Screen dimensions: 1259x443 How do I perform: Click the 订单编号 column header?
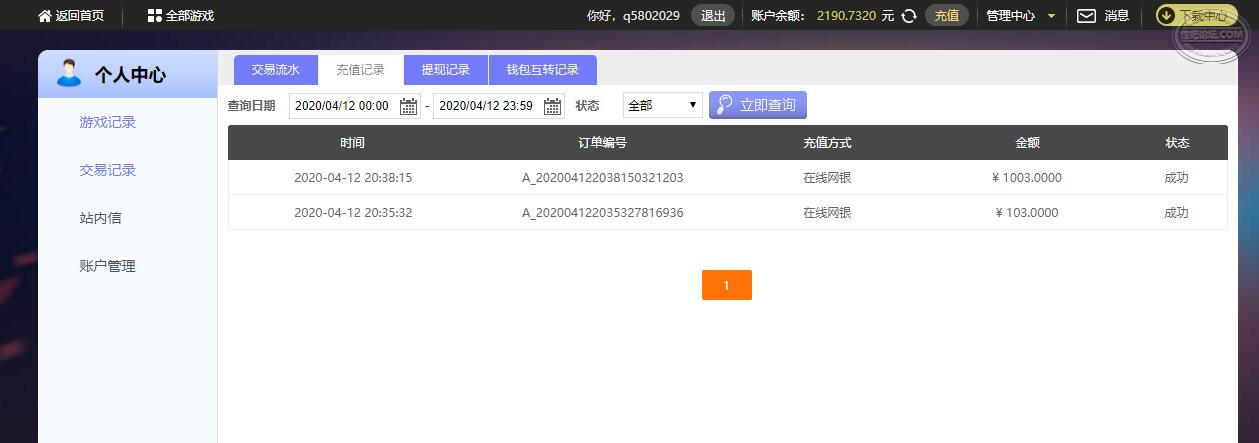(x=603, y=143)
